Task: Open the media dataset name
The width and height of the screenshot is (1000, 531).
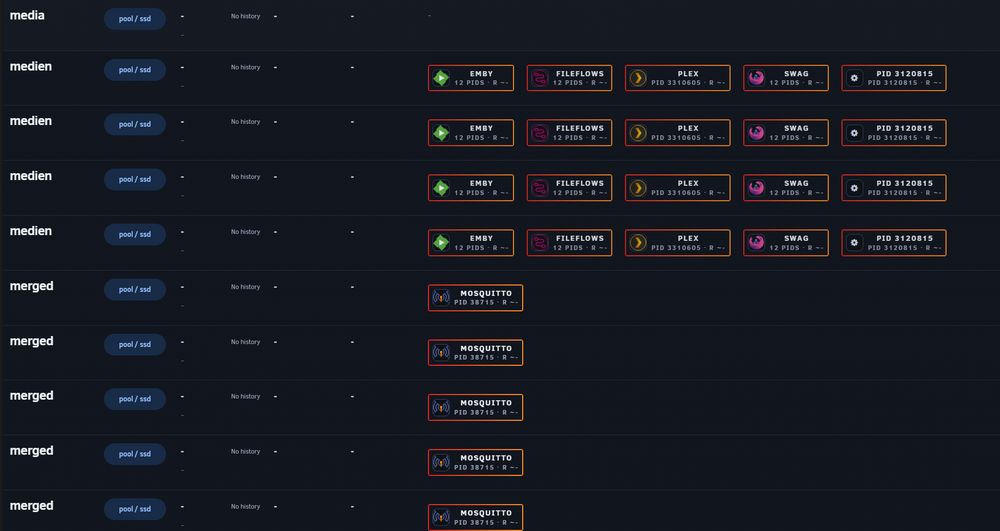Action: [27, 15]
